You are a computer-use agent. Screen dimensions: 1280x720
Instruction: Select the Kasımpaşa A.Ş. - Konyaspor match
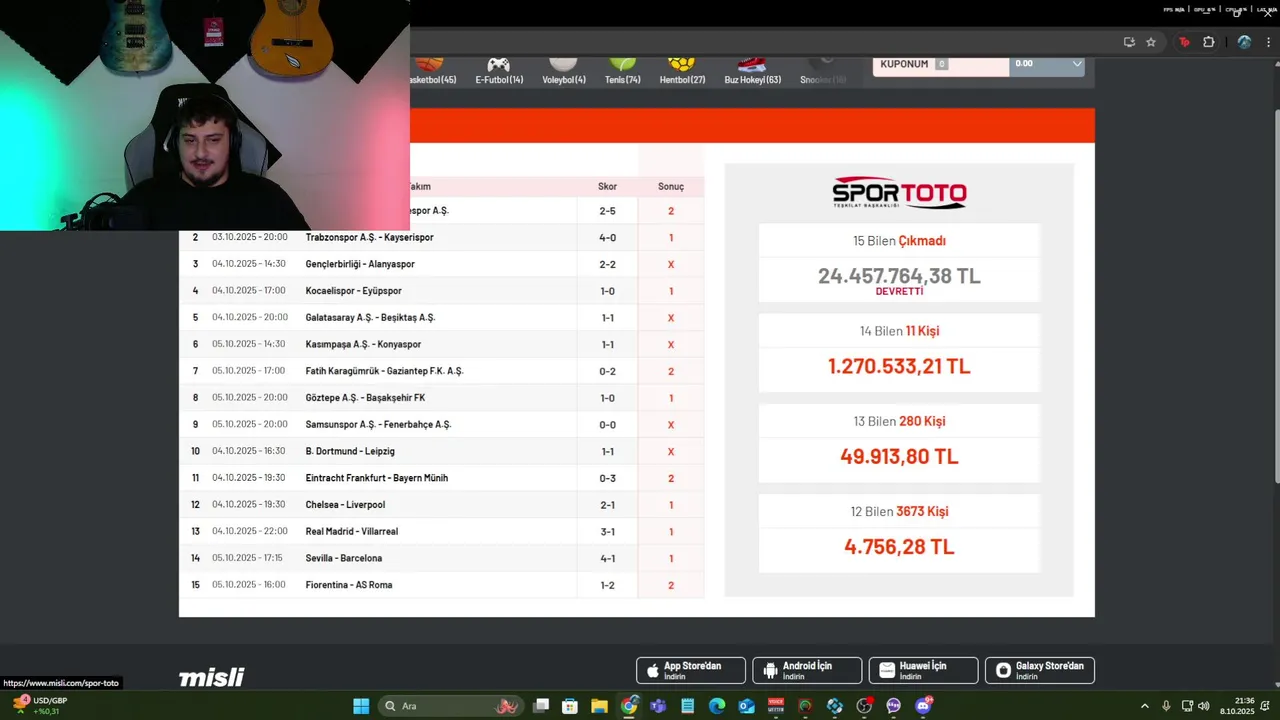(x=441, y=344)
